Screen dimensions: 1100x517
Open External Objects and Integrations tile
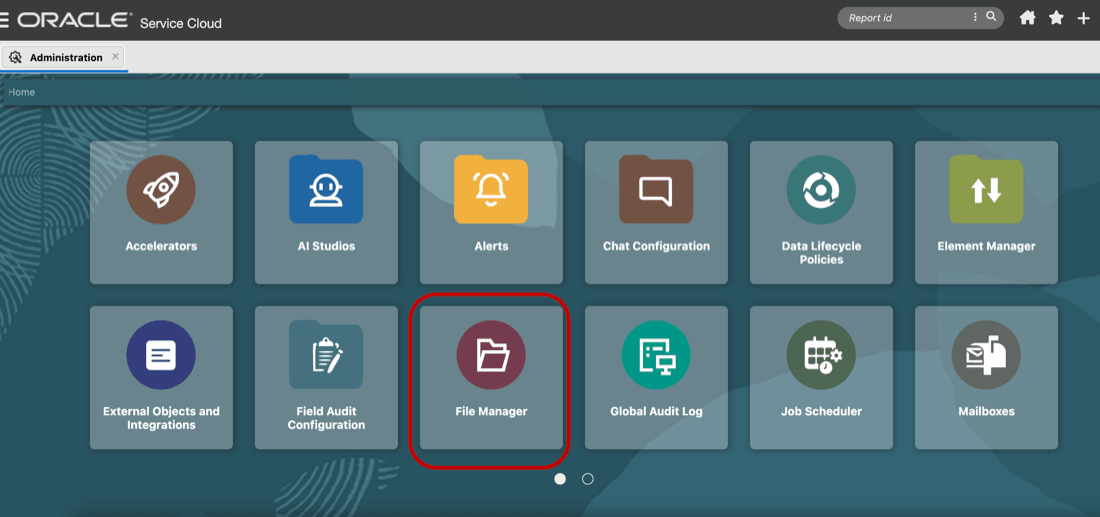click(161, 377)
